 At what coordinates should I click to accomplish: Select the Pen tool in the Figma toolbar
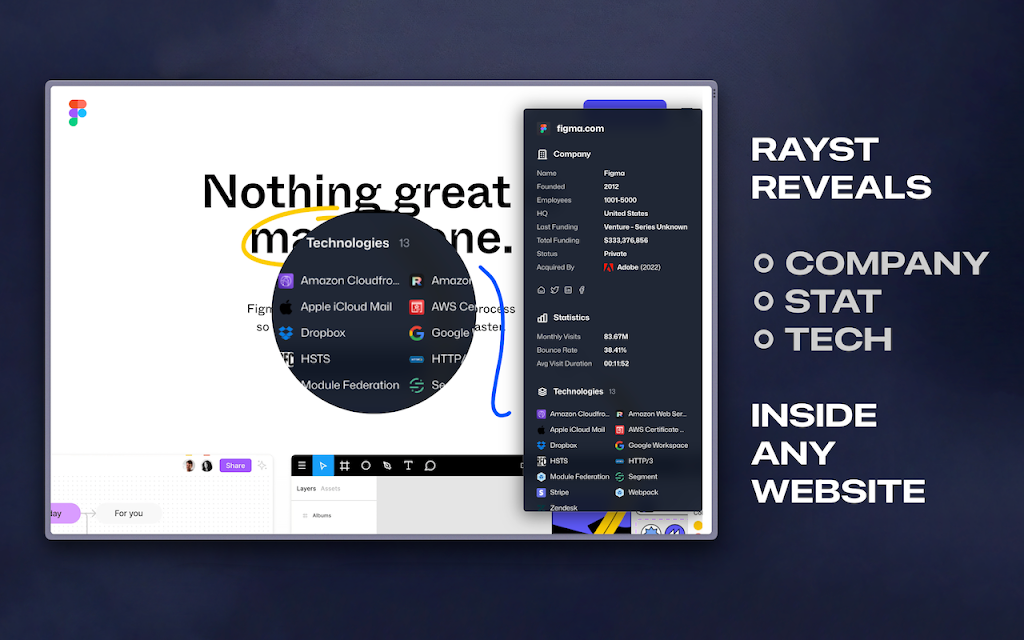point(387,466)
